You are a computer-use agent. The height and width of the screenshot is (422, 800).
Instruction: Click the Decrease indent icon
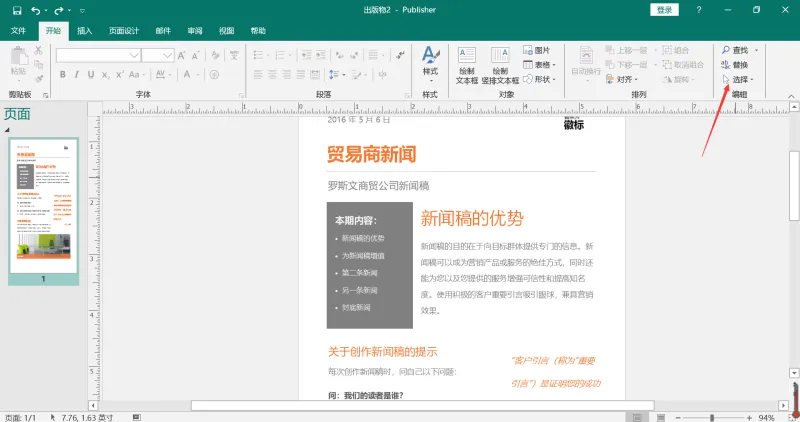(306, 55)
